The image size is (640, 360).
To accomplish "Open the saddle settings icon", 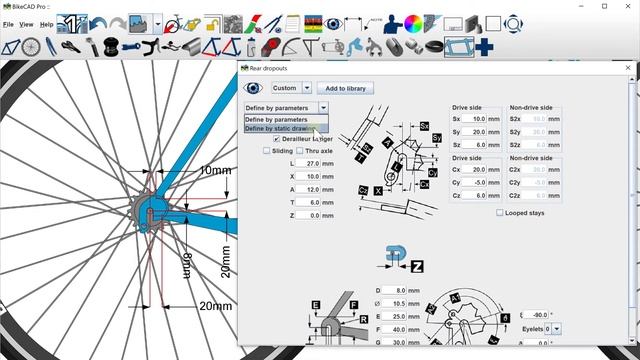I will pyautogui.click(x=71, y=47).
